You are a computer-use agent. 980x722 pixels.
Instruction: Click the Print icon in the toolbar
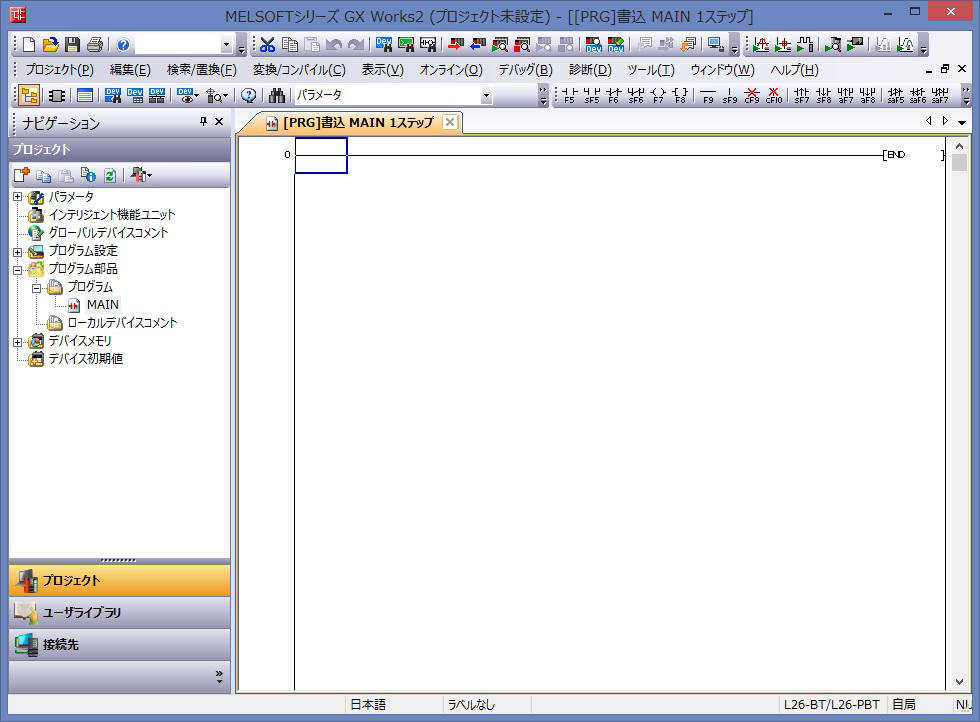pos(94,45)
